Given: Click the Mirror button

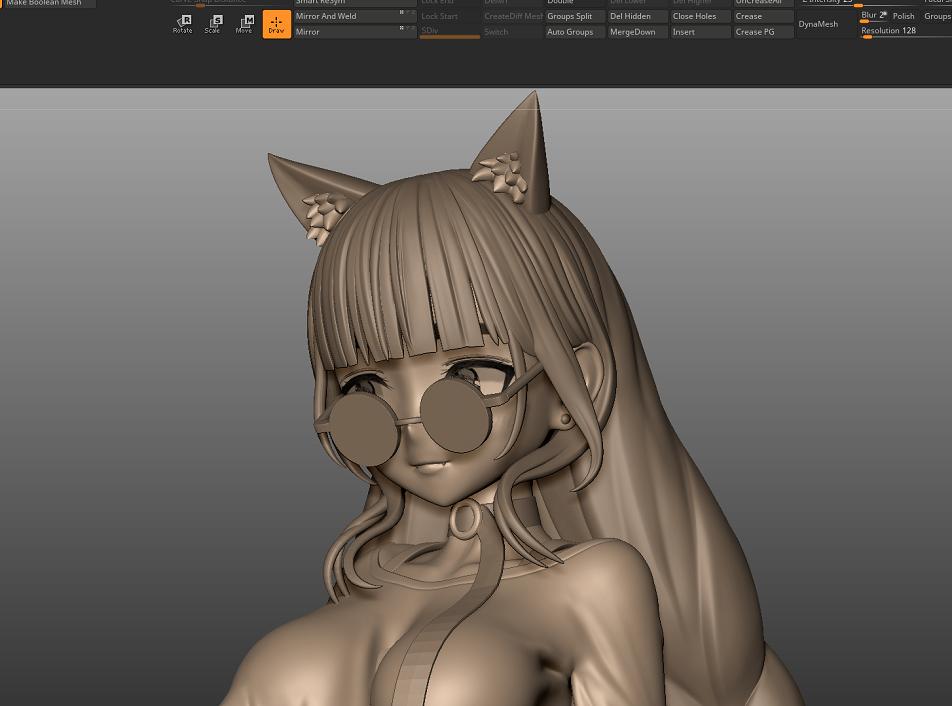Looking at the screenshot, I should click(355, 32).
